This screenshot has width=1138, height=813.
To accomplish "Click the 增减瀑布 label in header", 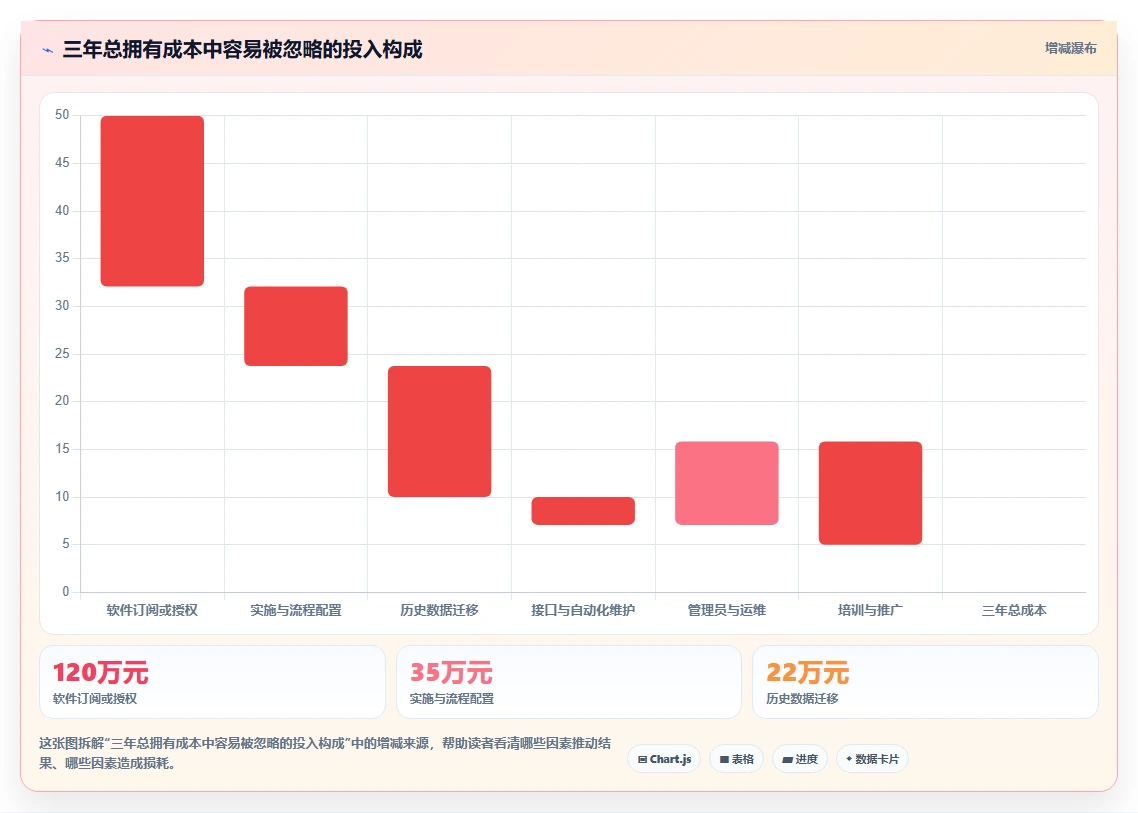I will pyautogui.click(x=1071, y=48).
